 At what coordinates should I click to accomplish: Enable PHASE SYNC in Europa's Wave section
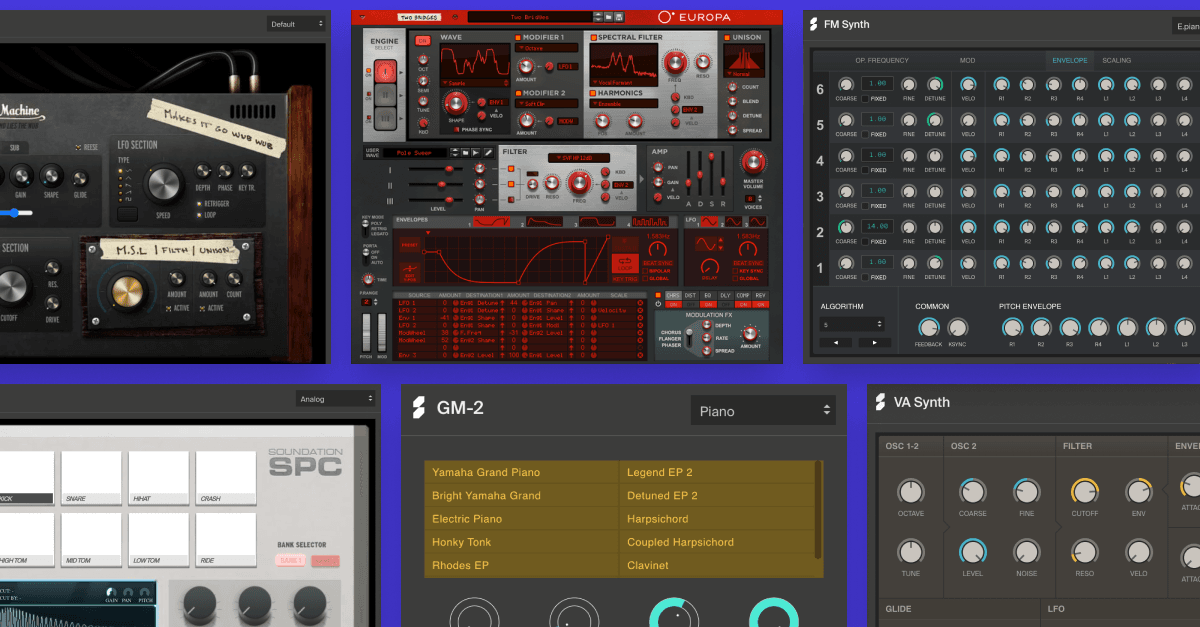(x=455, y=129)
